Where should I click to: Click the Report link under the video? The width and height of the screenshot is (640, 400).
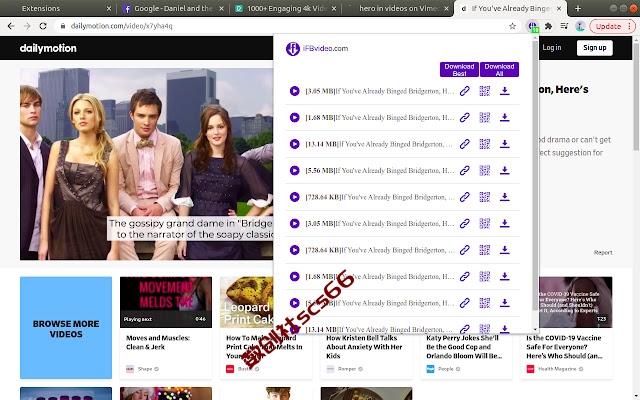point(603,253)
